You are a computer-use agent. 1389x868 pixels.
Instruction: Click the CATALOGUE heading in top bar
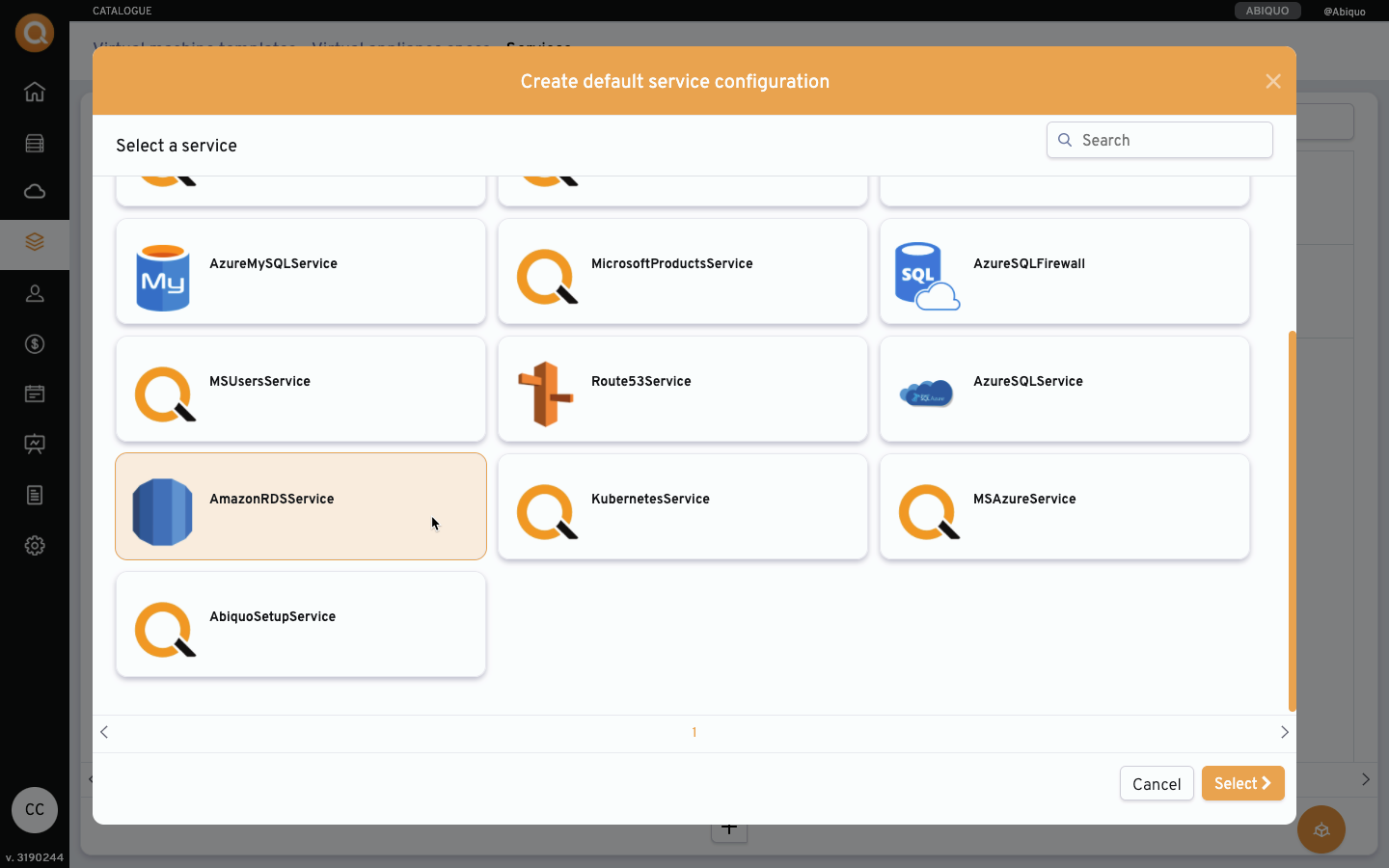click(x=123, y=11)
